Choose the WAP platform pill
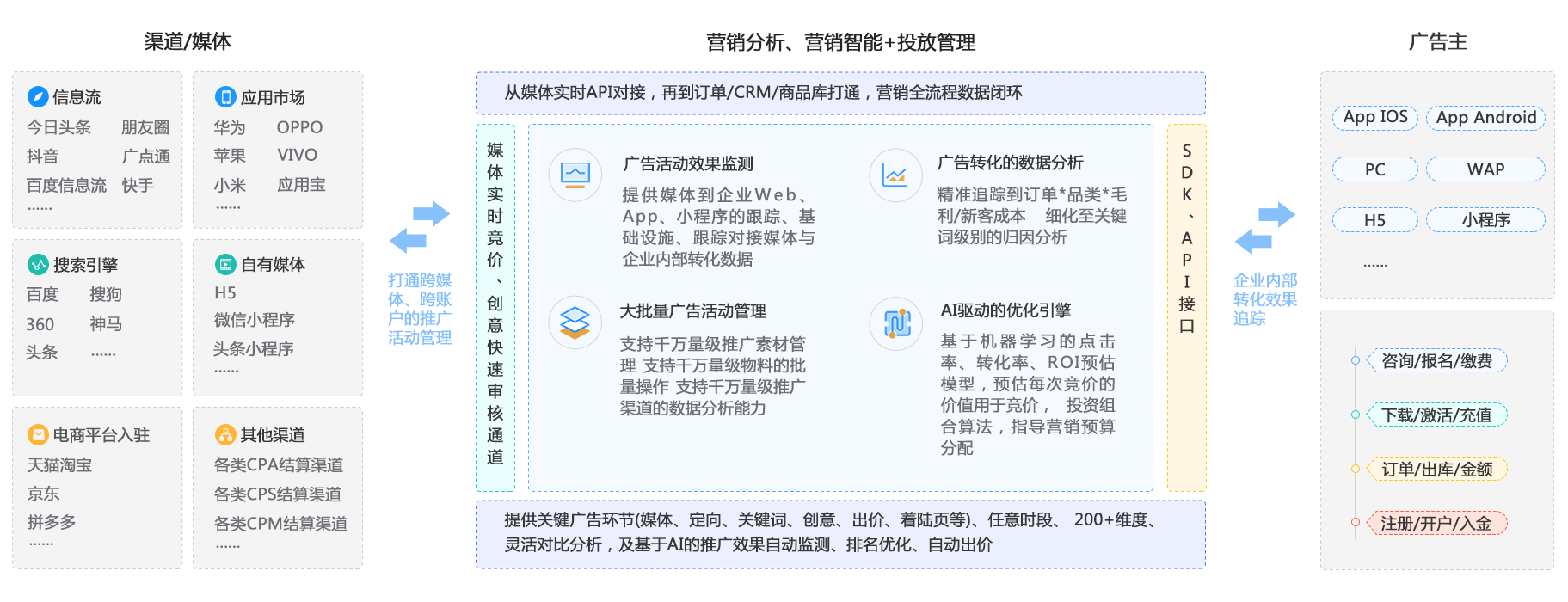This screenshot has width=1568, height=602. tap(1485, 169)
